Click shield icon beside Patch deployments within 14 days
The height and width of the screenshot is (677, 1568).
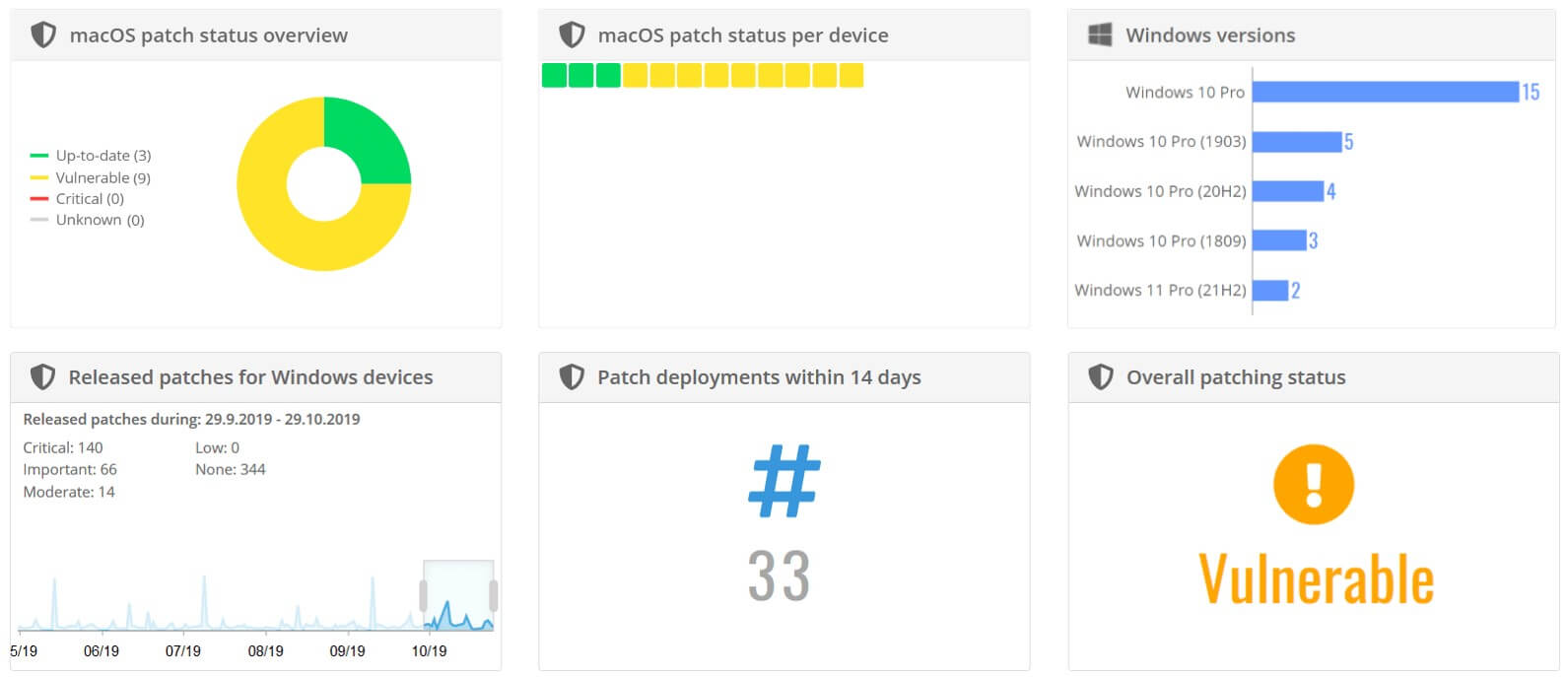pos(572,377)
